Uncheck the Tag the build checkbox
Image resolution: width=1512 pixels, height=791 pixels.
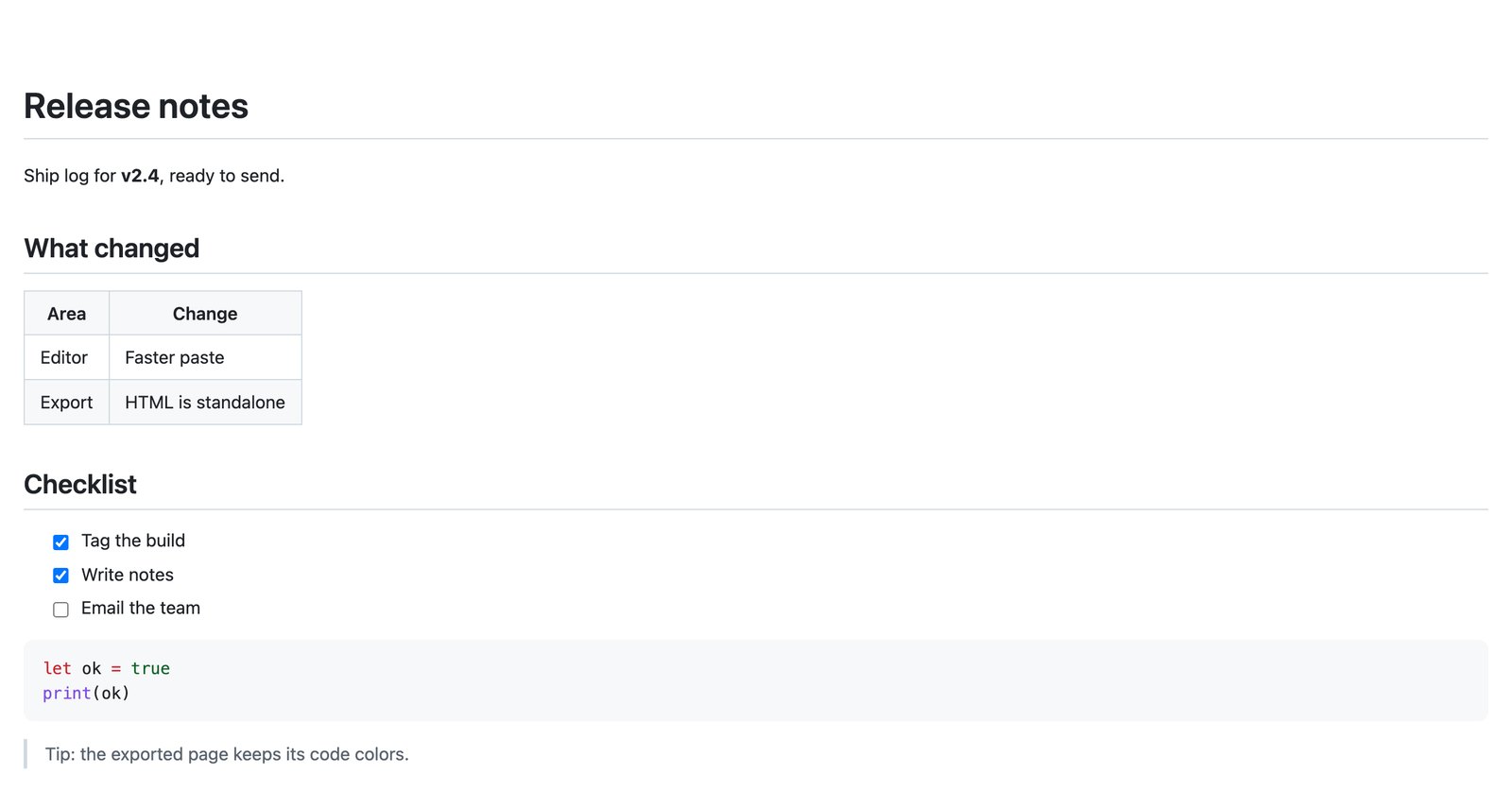click(60, 542)
